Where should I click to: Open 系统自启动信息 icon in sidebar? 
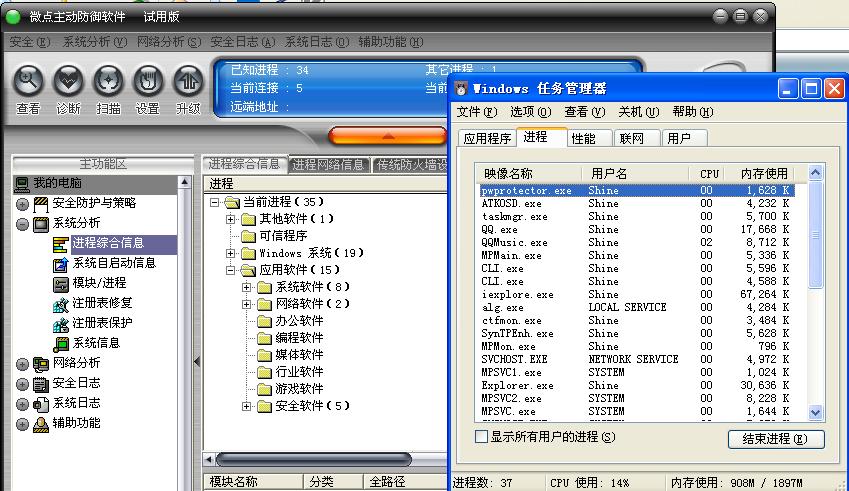coord(61,264)
